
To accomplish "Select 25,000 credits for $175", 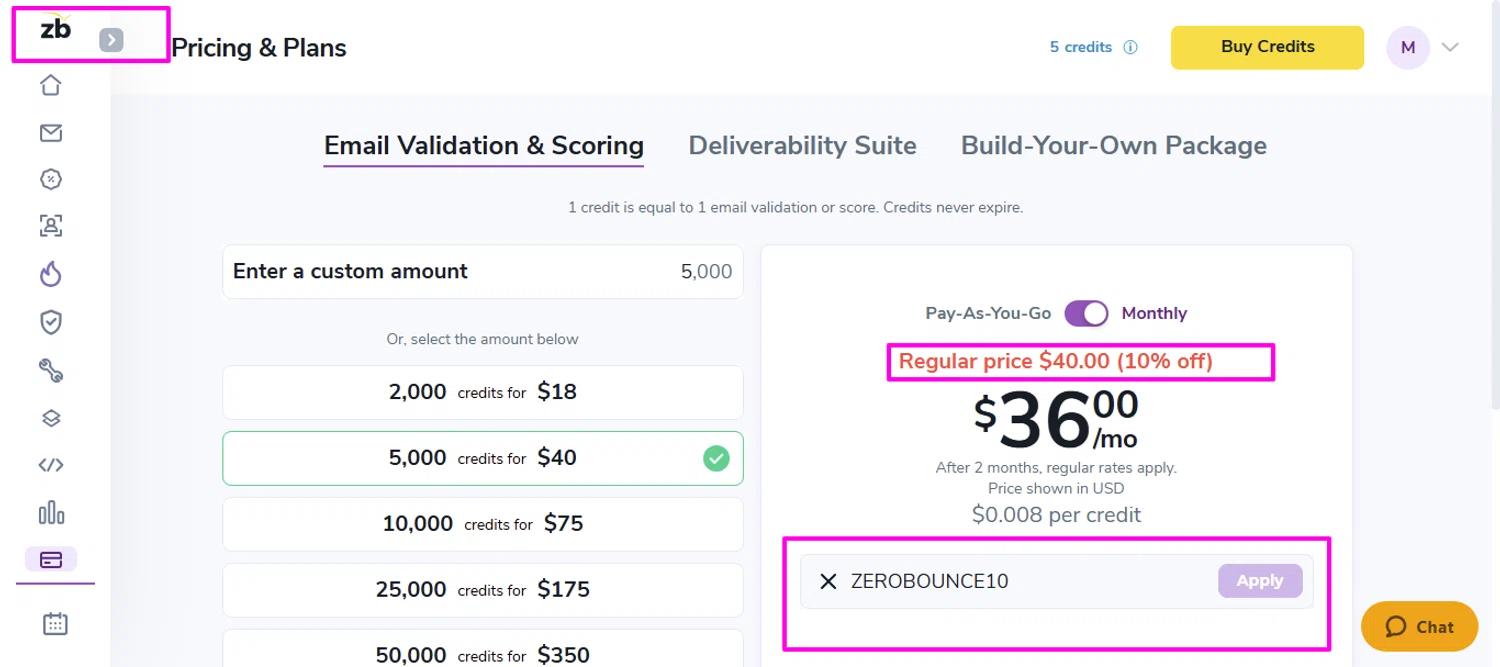I will click(483, 590).
